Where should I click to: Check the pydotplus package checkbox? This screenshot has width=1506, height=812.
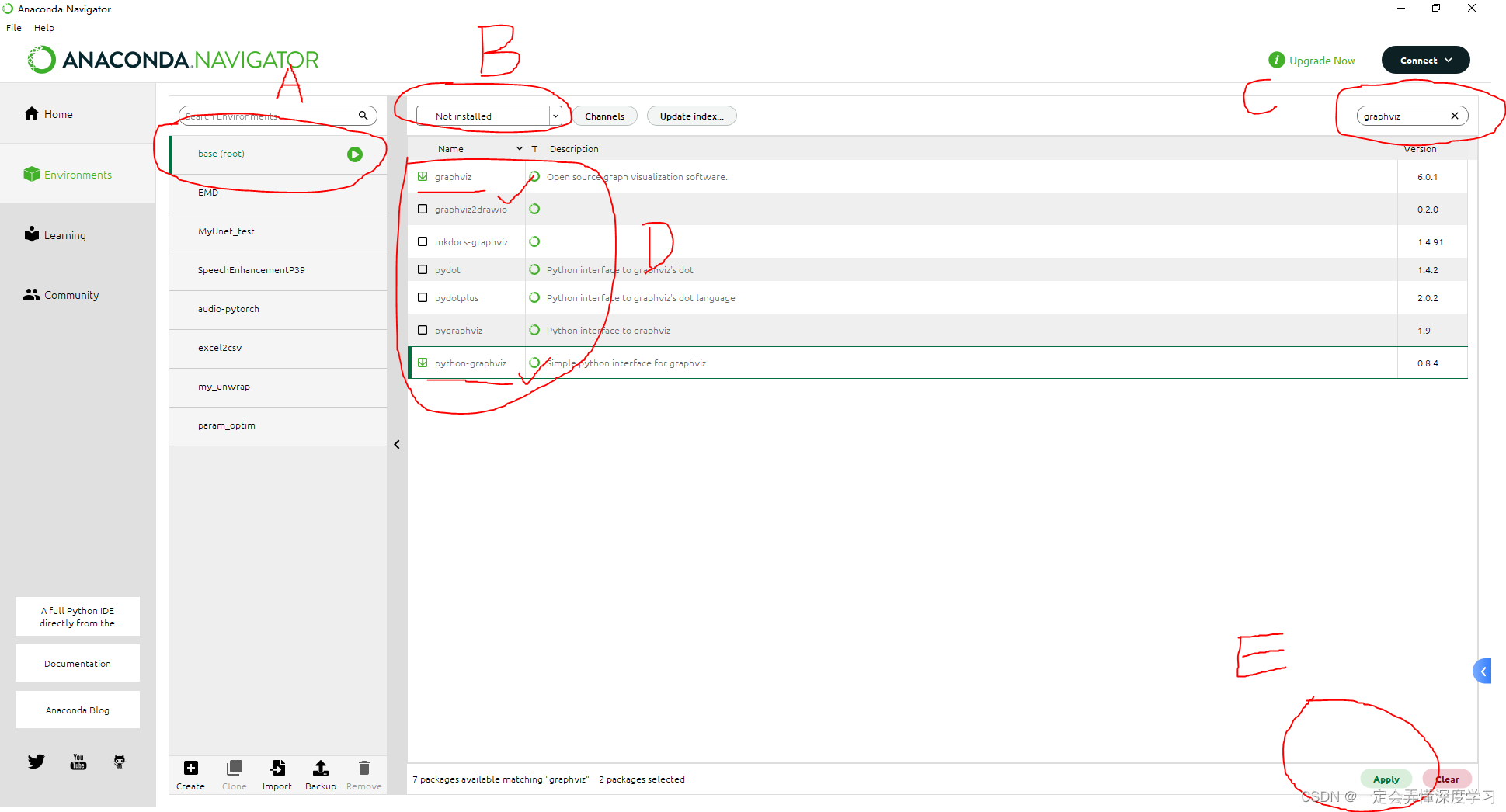click(423, 297)
